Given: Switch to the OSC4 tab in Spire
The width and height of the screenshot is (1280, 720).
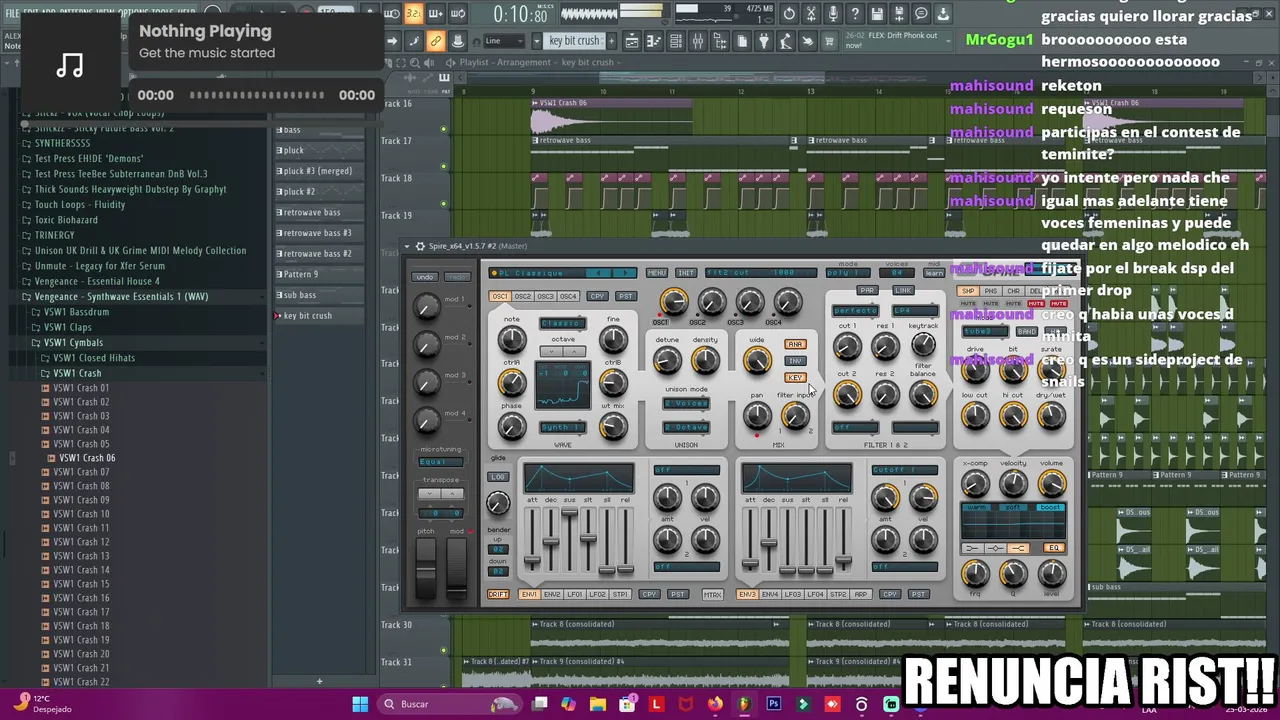Looking at the screenshot, I should click(568, 296).
